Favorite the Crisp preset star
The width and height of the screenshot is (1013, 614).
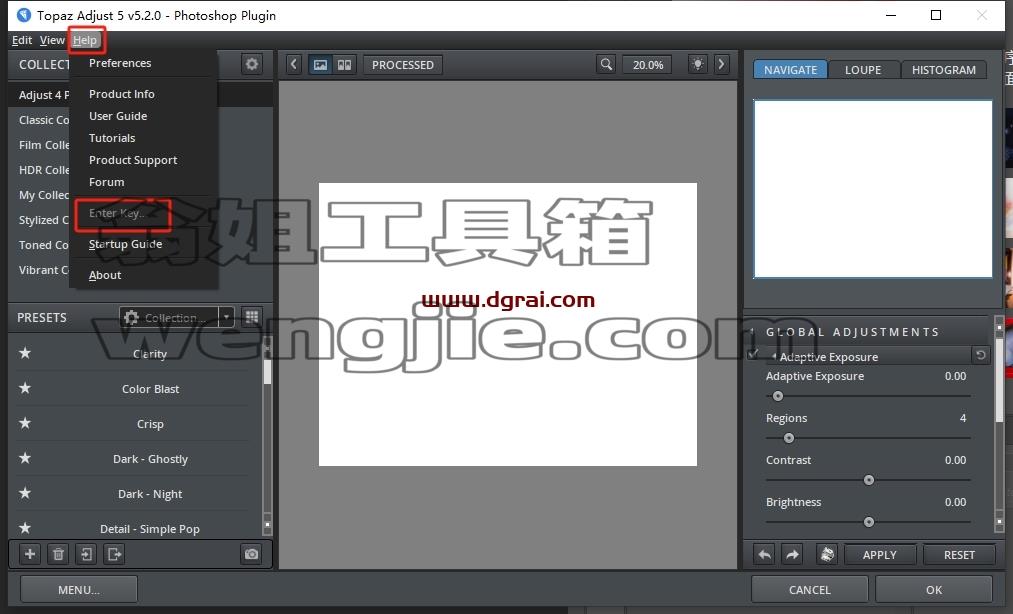click(x=25, y=423)
